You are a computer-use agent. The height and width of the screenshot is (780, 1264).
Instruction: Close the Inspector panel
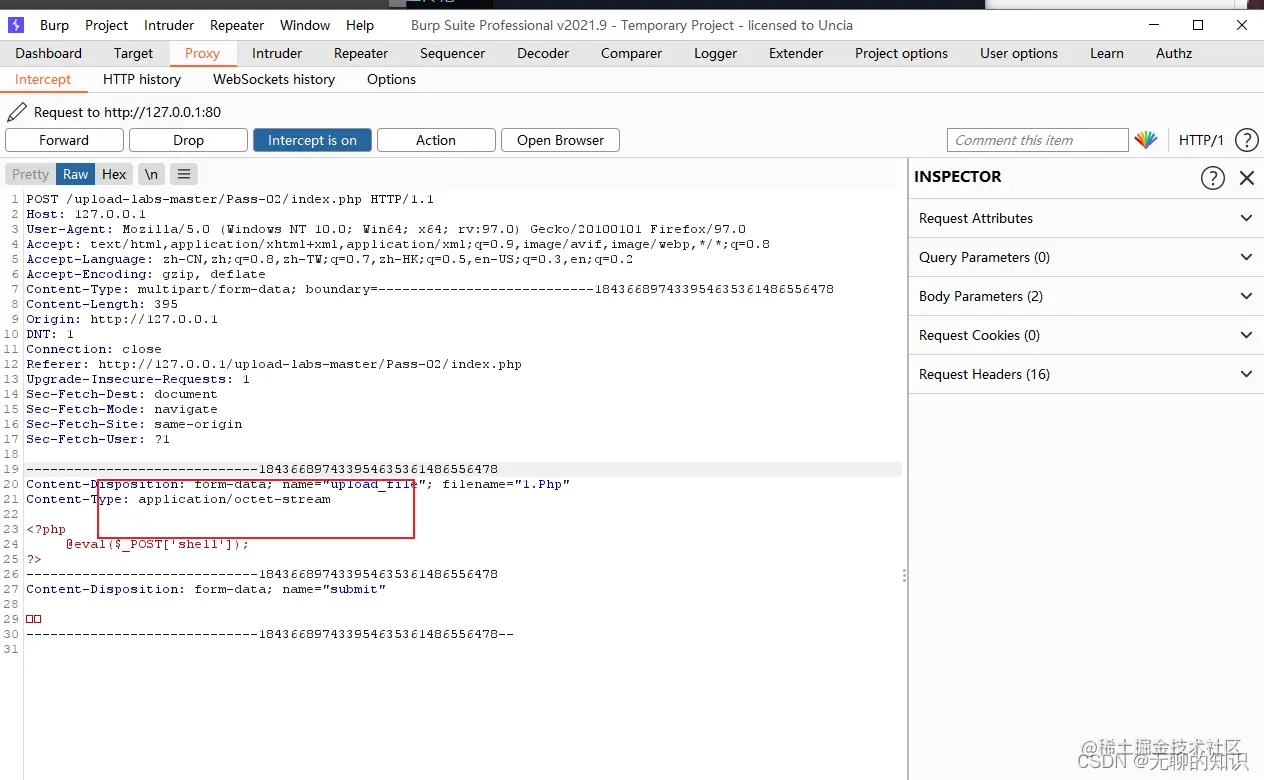click(1247, 178)
